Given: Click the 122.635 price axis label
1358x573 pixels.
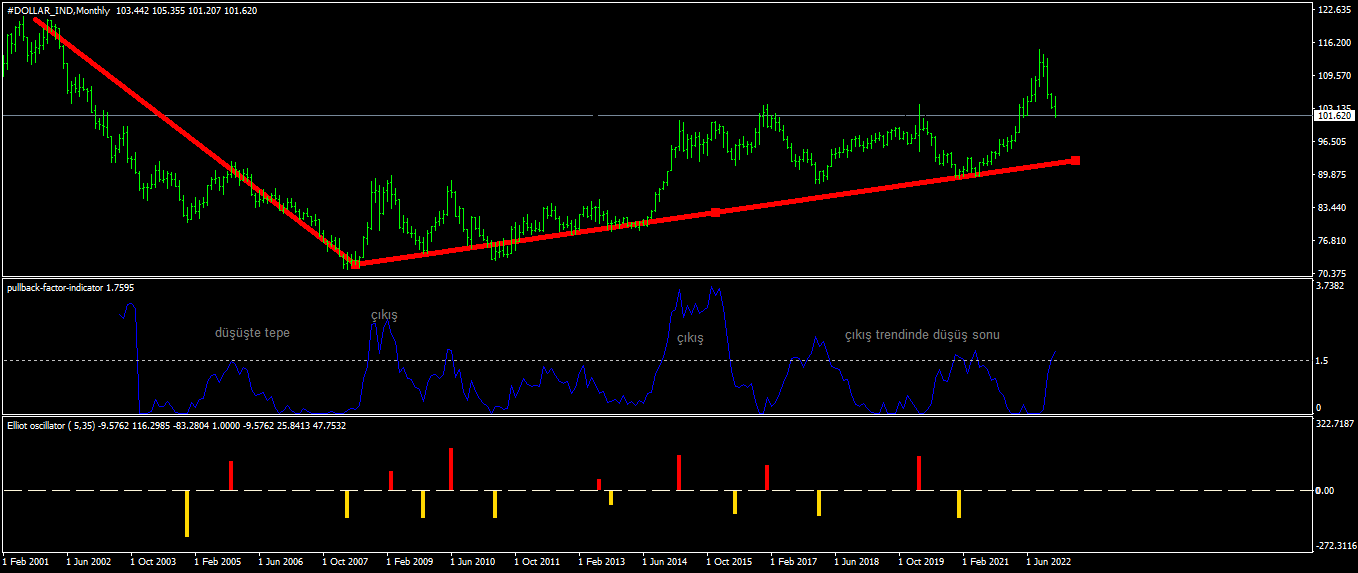Looking at the screenshot, I should pyautogui.click(x=1335, y=10).
